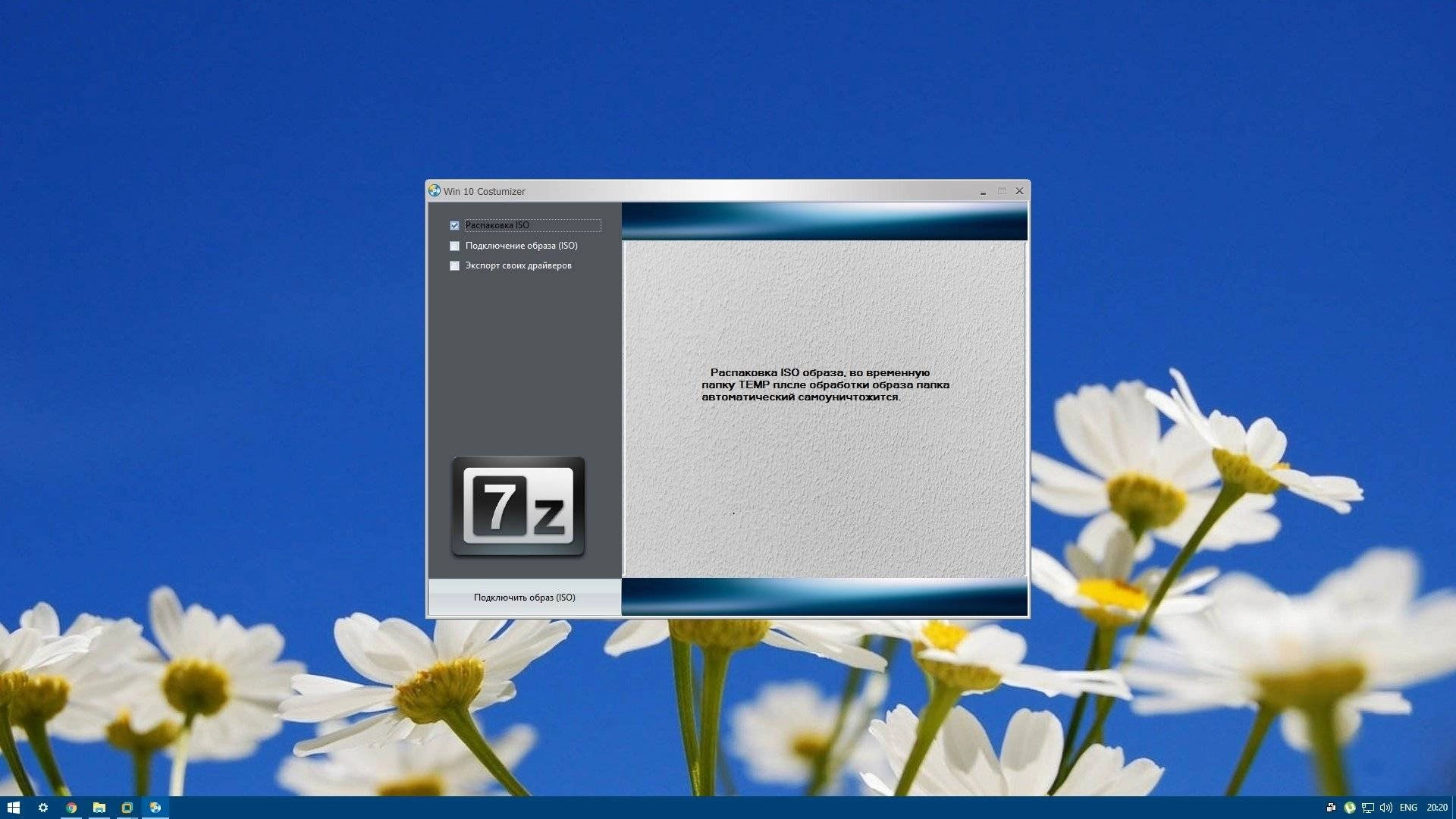This screenshot has width=1456, height=819.
Task: Open Google Chrome from the taskbar
Action: [71, 808]
